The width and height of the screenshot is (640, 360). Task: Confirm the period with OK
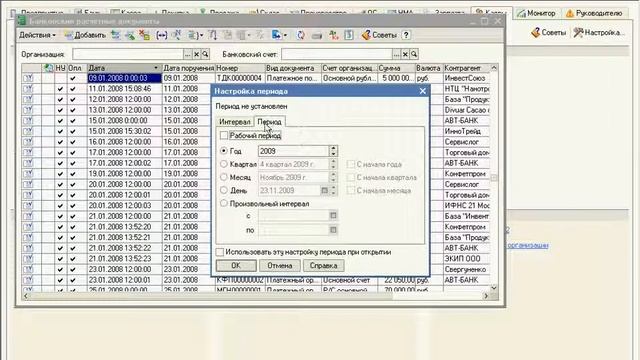tap(236, 266)
